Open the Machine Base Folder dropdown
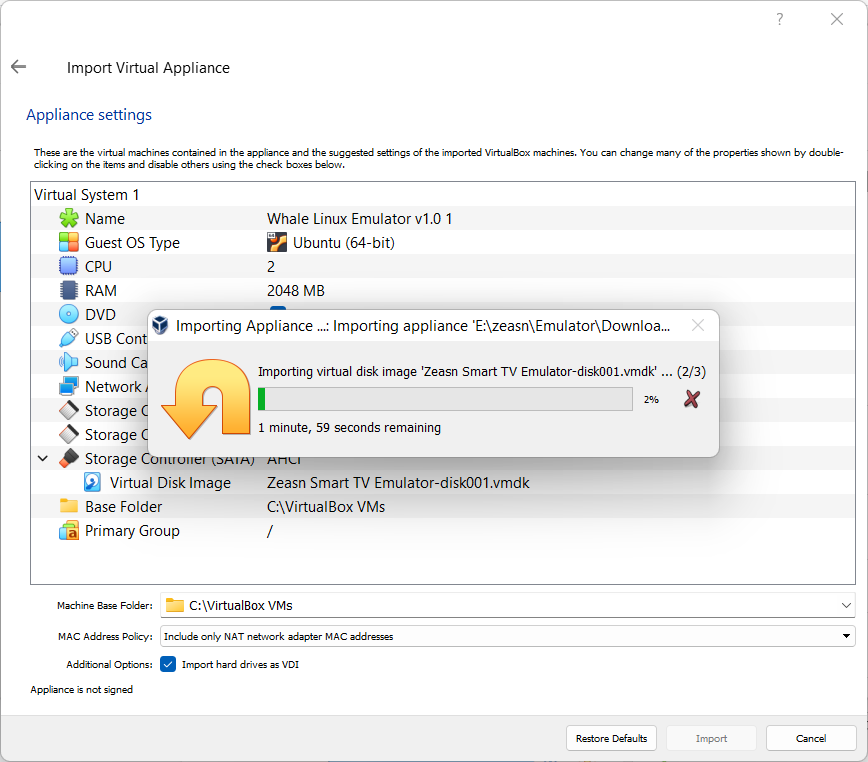Image resolution: width=868 pixels, height=762 pixels. pyautogui.click(x=846, y=605)
